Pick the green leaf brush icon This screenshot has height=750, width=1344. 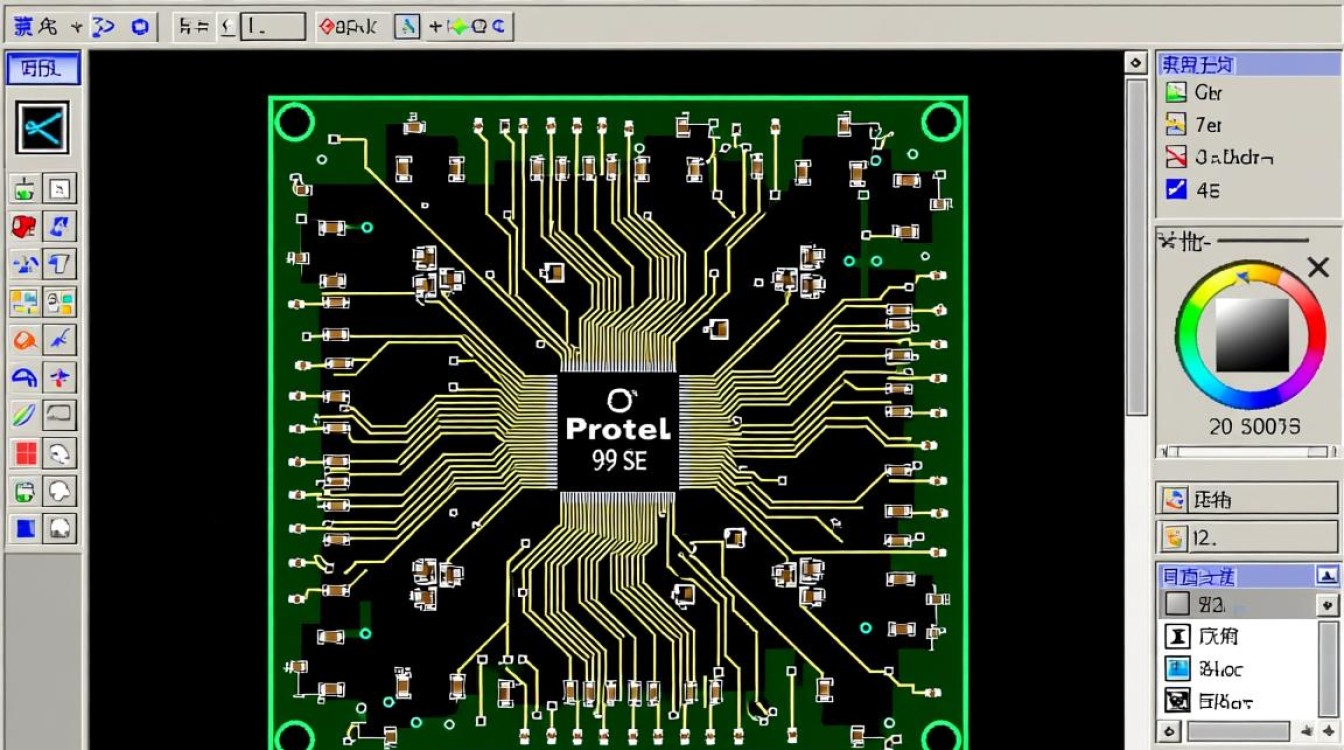pos(25,415)
